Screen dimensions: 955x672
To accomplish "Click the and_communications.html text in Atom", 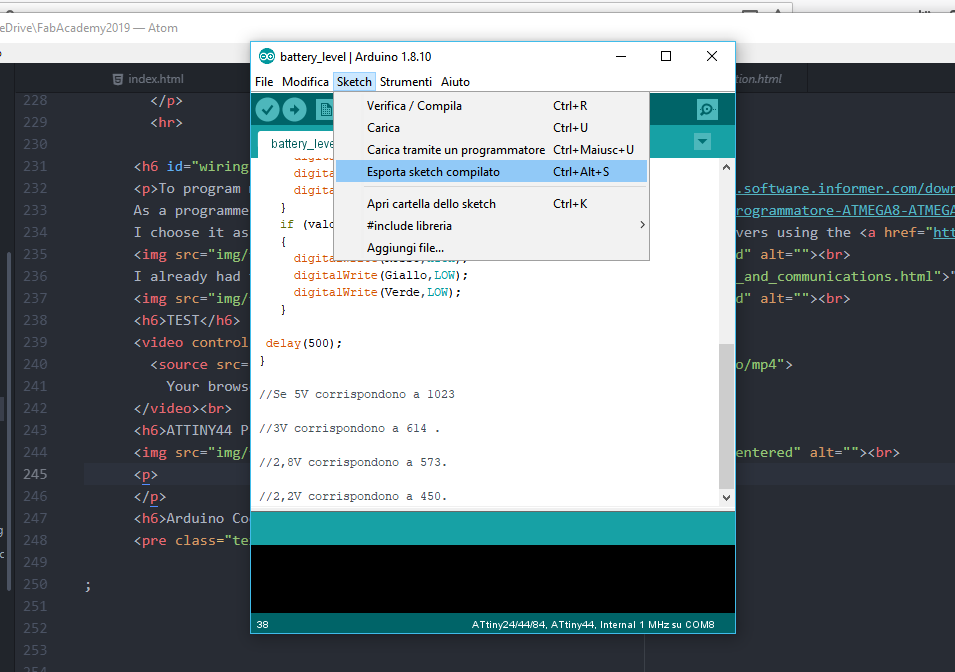I will [x=839, y=277].
